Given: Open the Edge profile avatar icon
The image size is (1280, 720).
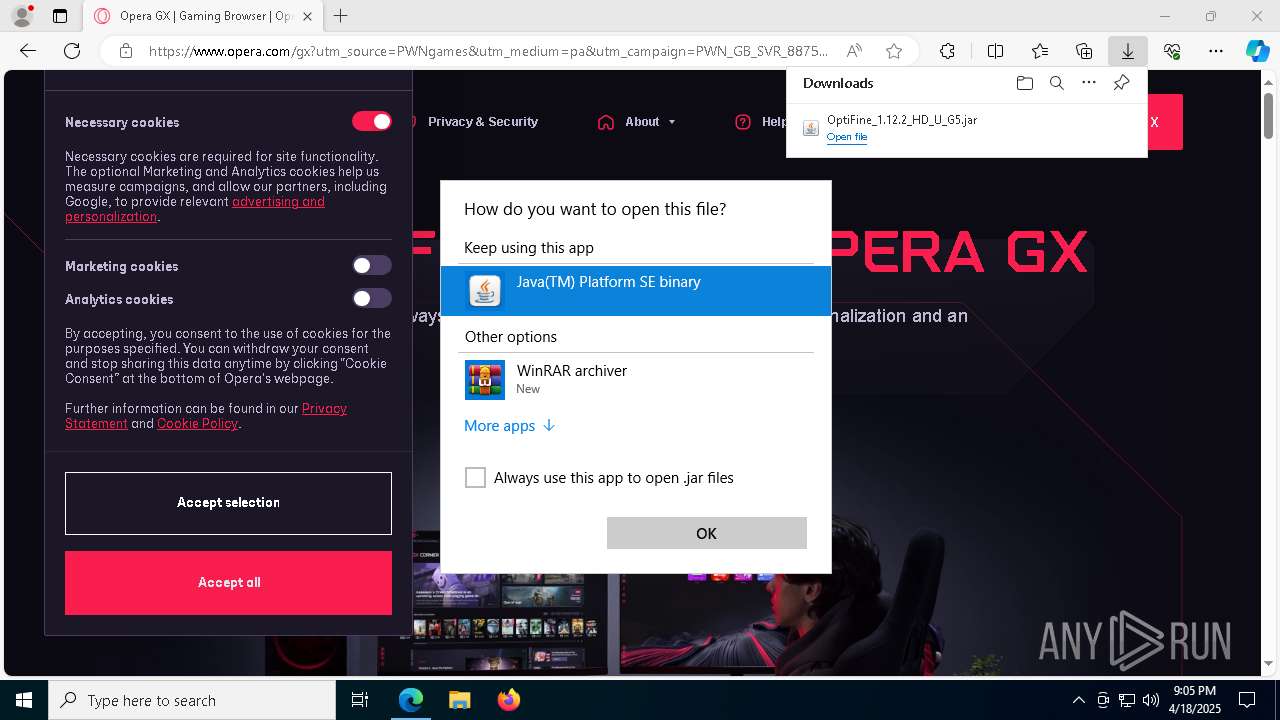Looking at the screenshot, I should click(22, 16).
